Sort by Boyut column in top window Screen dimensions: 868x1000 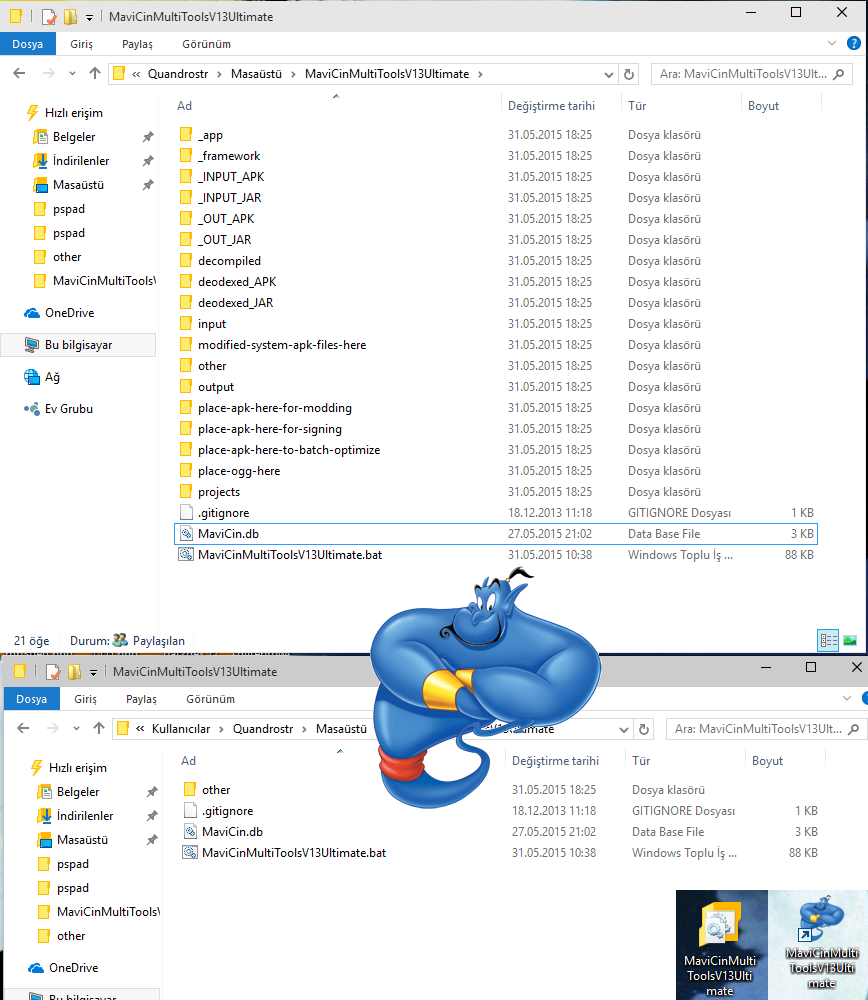pyautogui.click(x=763, y=106)
